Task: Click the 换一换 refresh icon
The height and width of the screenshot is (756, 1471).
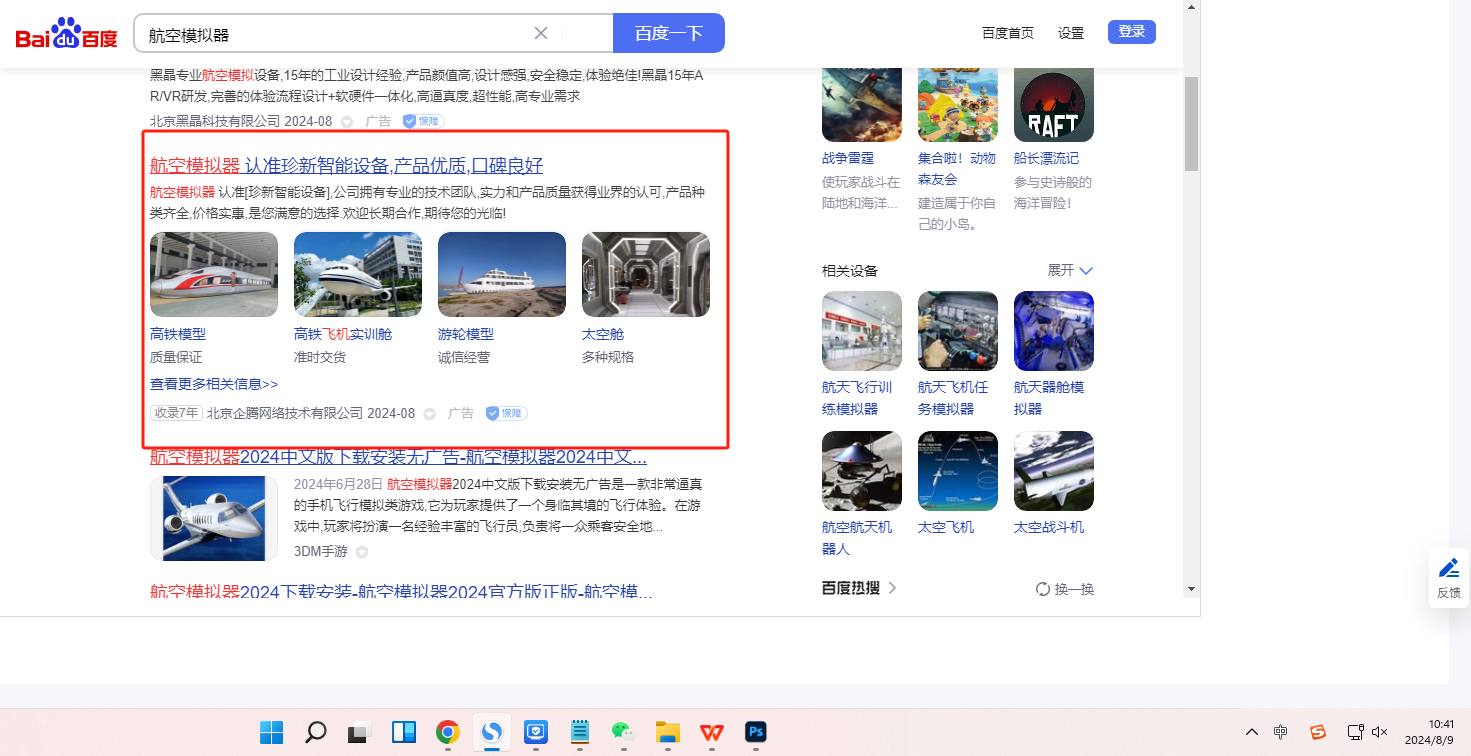Action: (x=1043, y=589)
